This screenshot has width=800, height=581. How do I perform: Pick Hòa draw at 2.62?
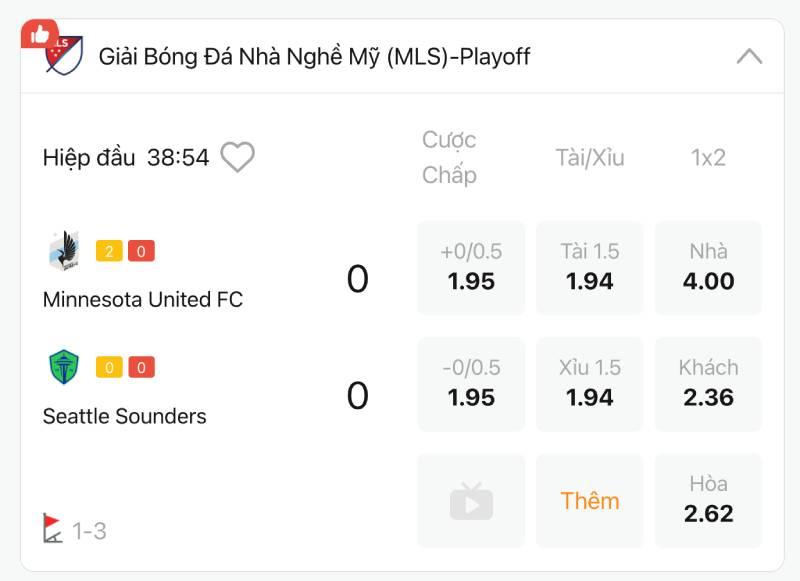tap(708, 501)
